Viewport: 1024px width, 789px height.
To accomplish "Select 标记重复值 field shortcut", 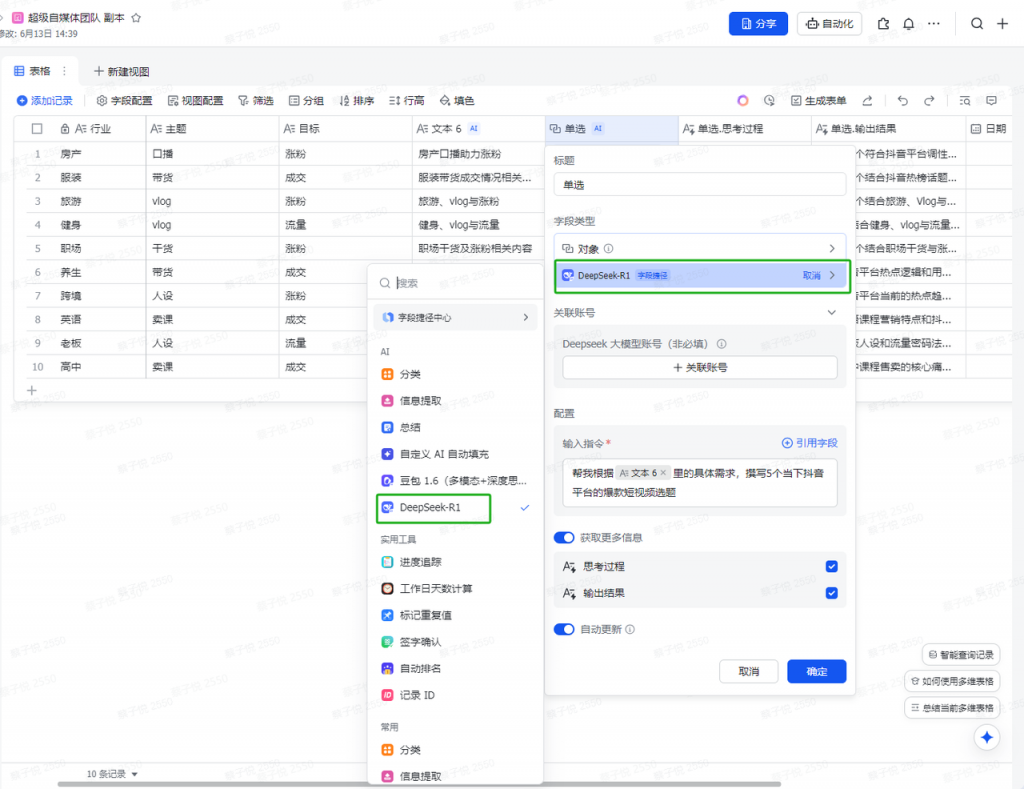I will coord(417,616).
